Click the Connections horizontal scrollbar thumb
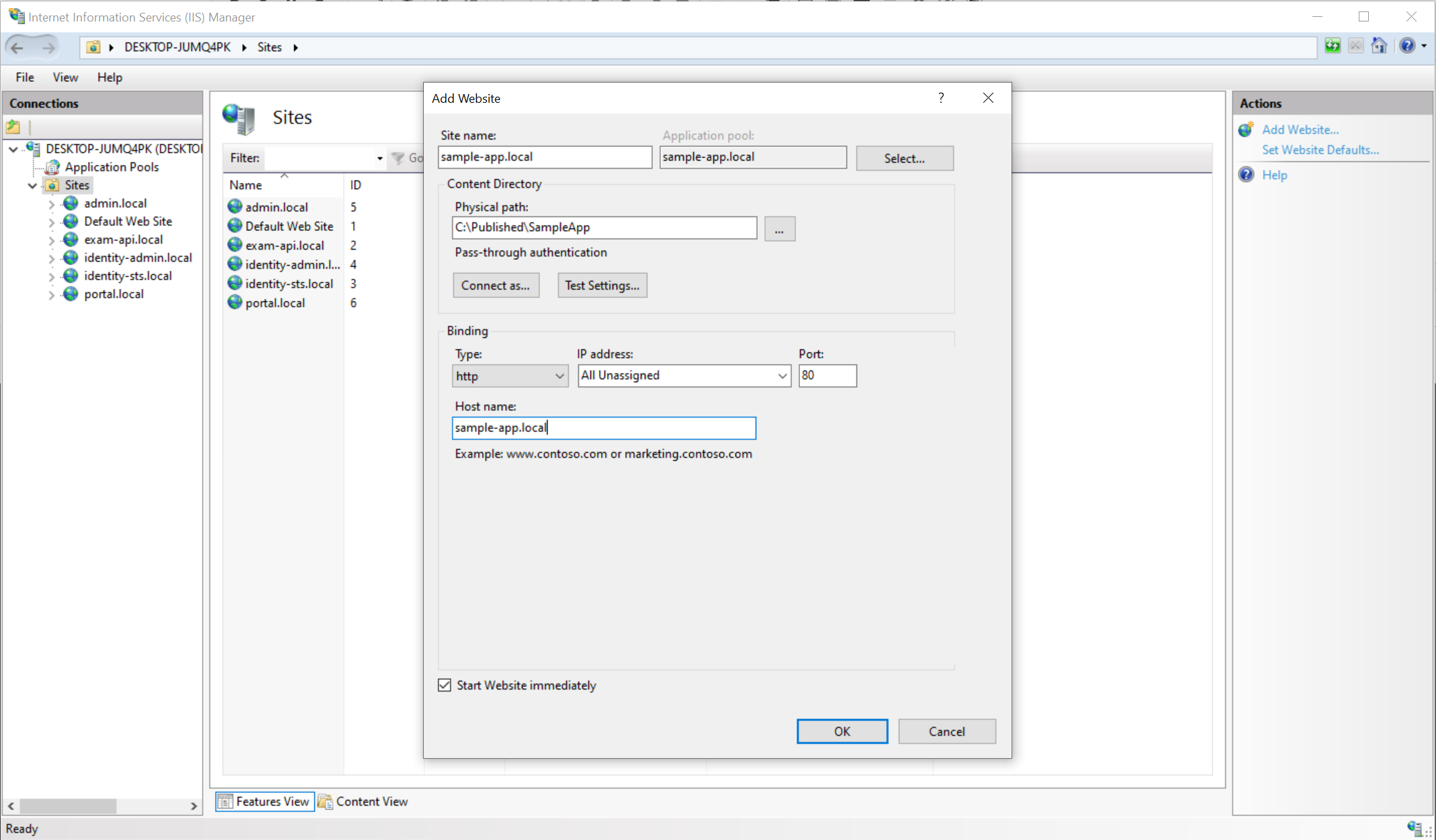This screenshot has height=840, width=1436. point(67,806)
